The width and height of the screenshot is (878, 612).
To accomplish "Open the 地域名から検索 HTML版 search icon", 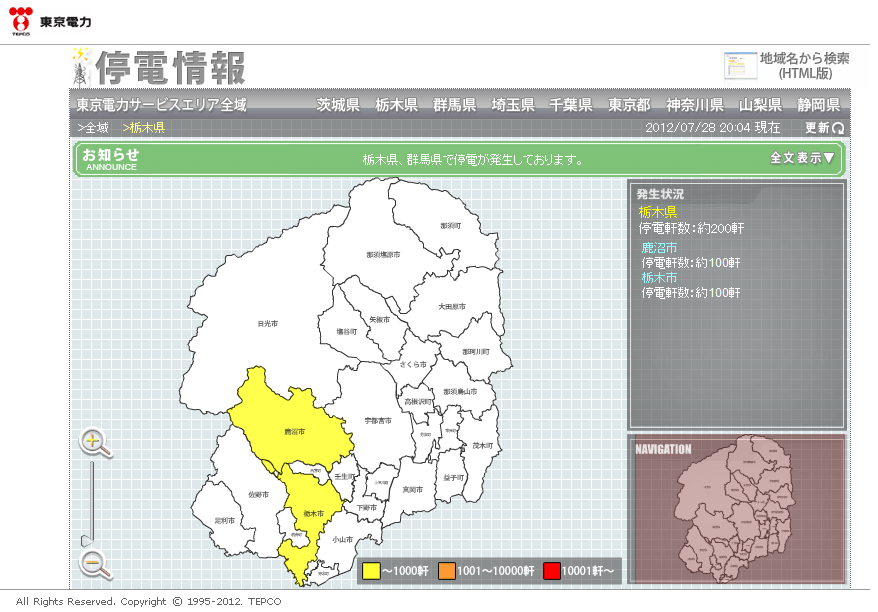I will (740, 65).
